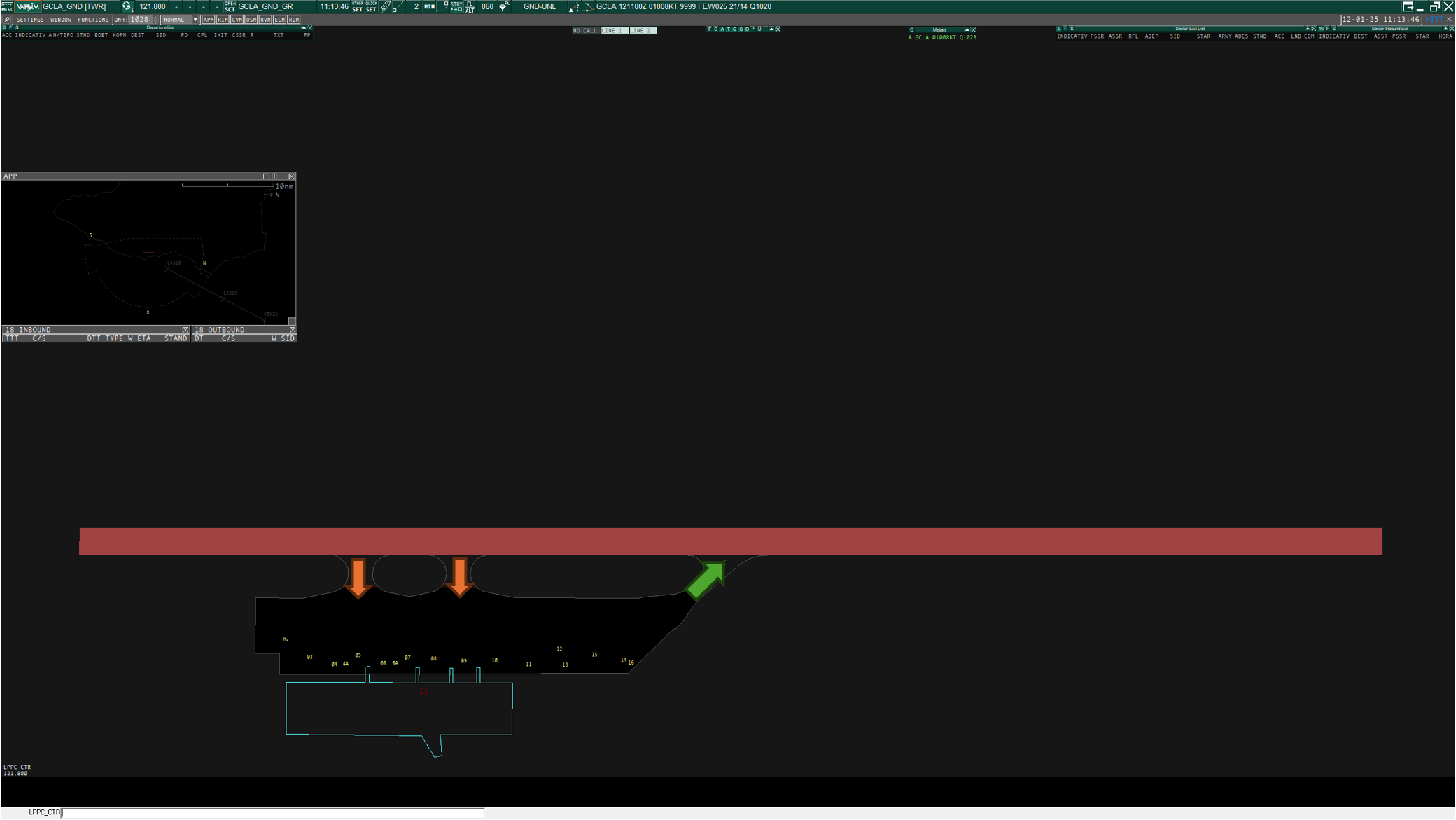1456x820 pixels.
Task: Select the LINE 1 button
Action: coord(614,30)
